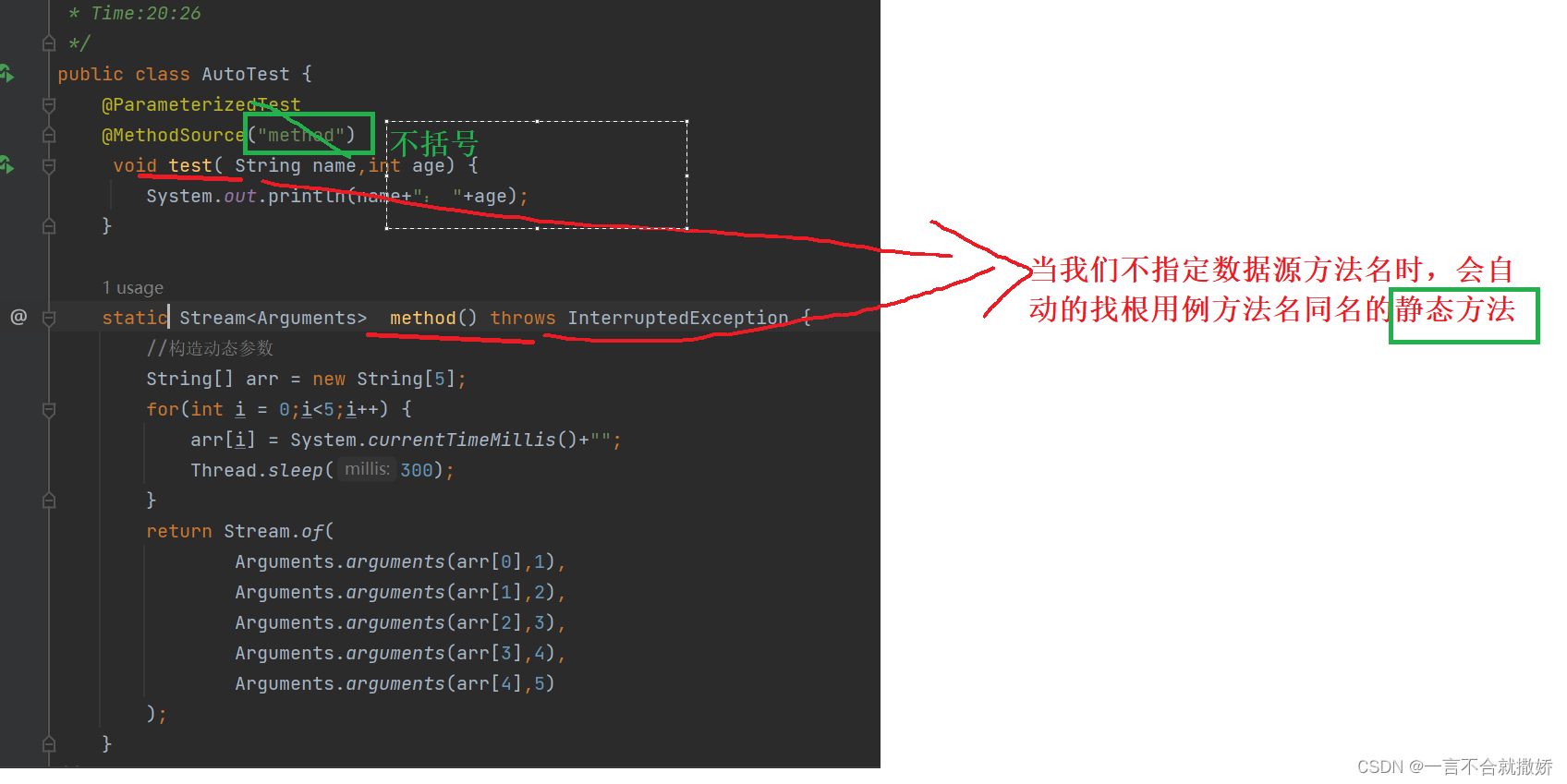Image resolution: width=1567 pixels, height=784 pixels.
Task: Click the @MethodSource annotation
Action: pos(174,135)
